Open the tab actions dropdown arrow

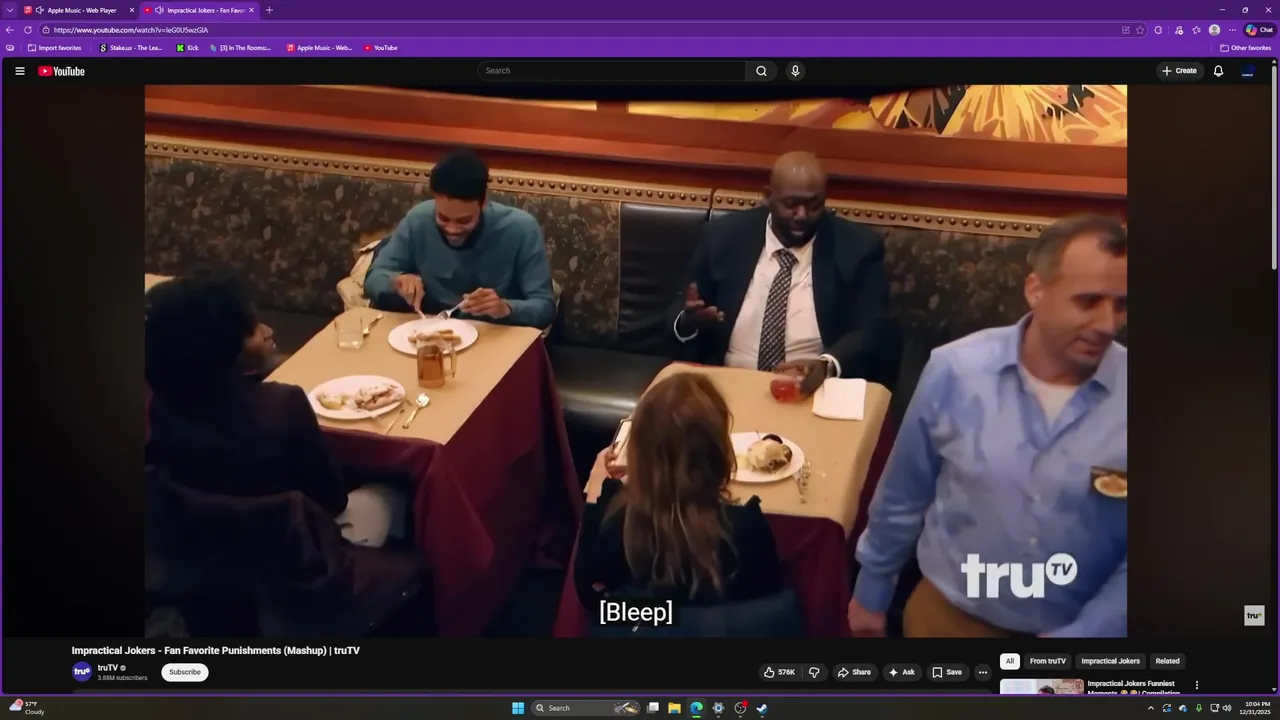point(10,10)
